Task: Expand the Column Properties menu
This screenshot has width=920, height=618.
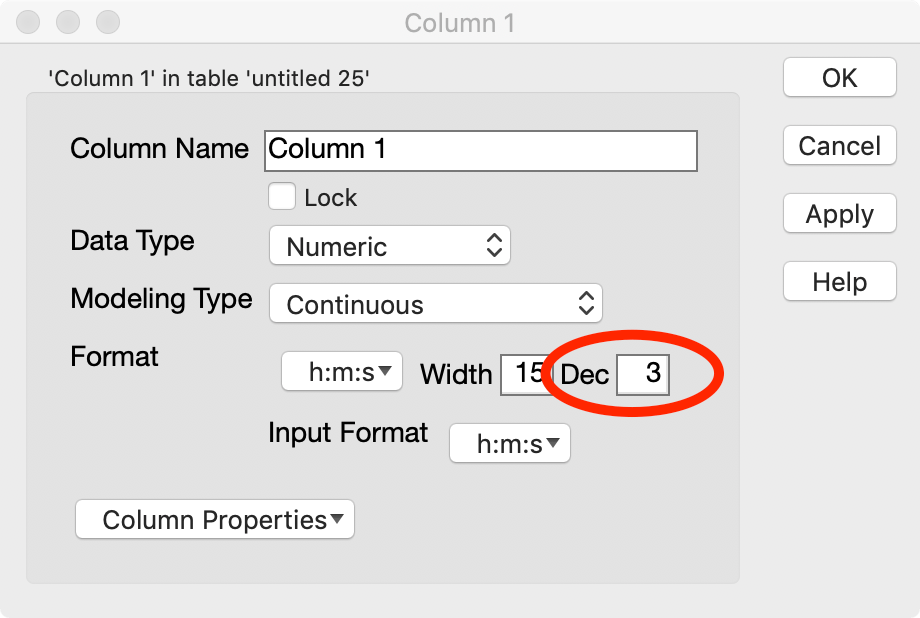Action: 215,520
